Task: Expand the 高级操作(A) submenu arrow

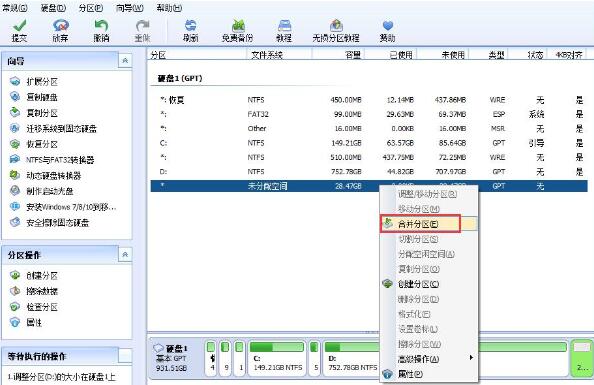Action: point(471,358)
